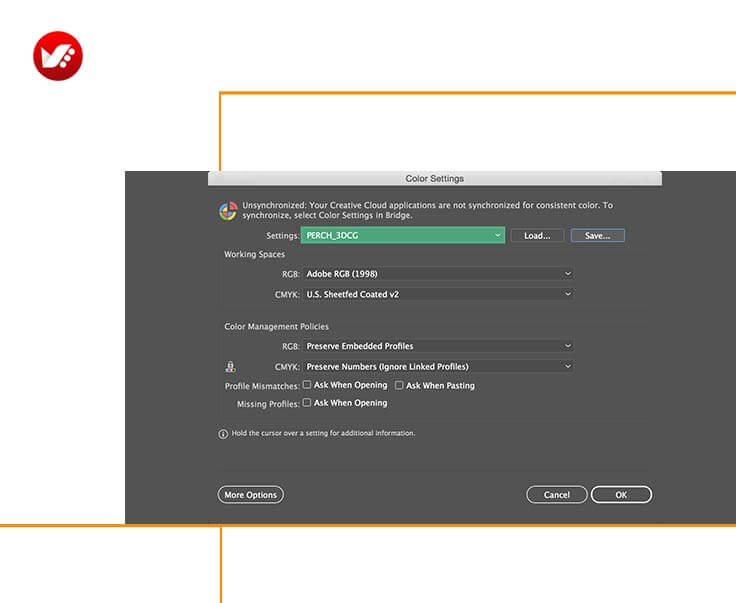Screen dimensions: 736x603
Task: Open Working Spaces RGB dropdown Adobe RGB (1998)
Action: (x=438, y=274)
